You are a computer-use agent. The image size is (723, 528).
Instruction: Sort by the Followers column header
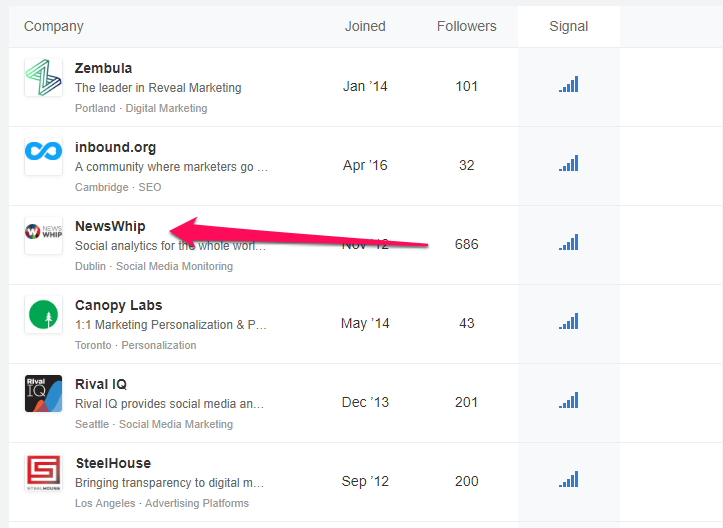coord(467,26)
